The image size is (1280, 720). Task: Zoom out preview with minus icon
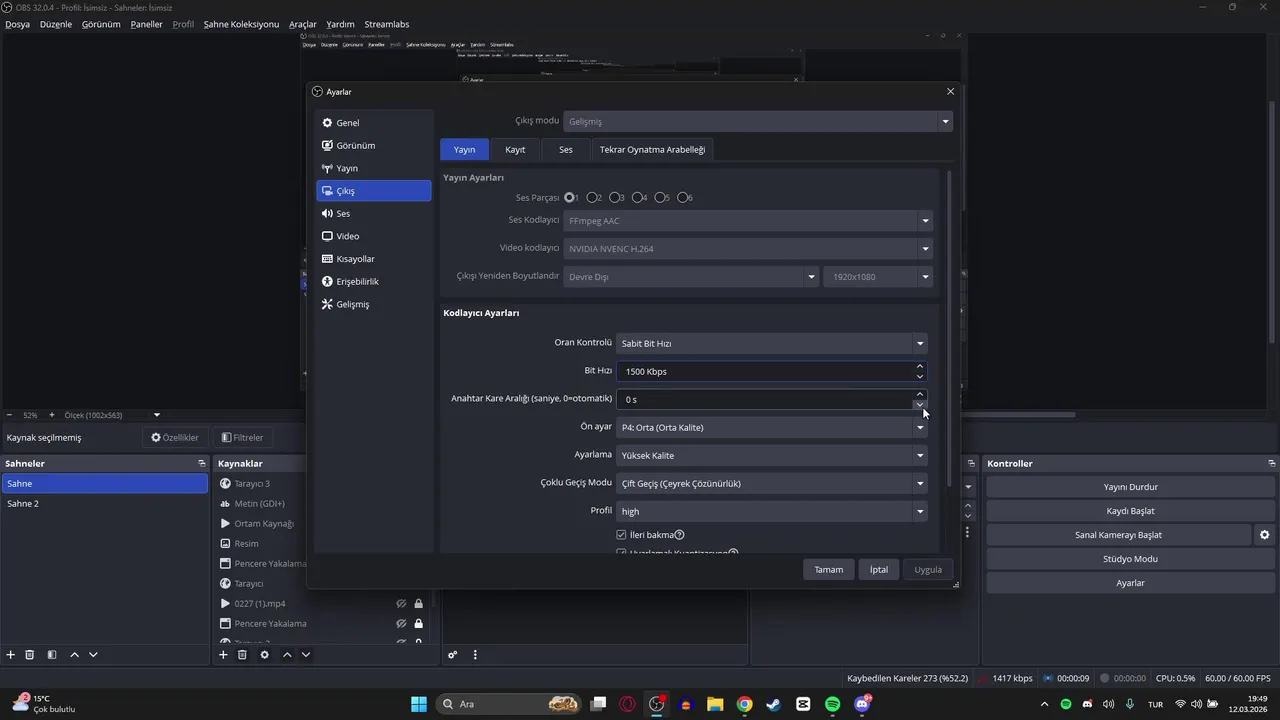point(9,415)
